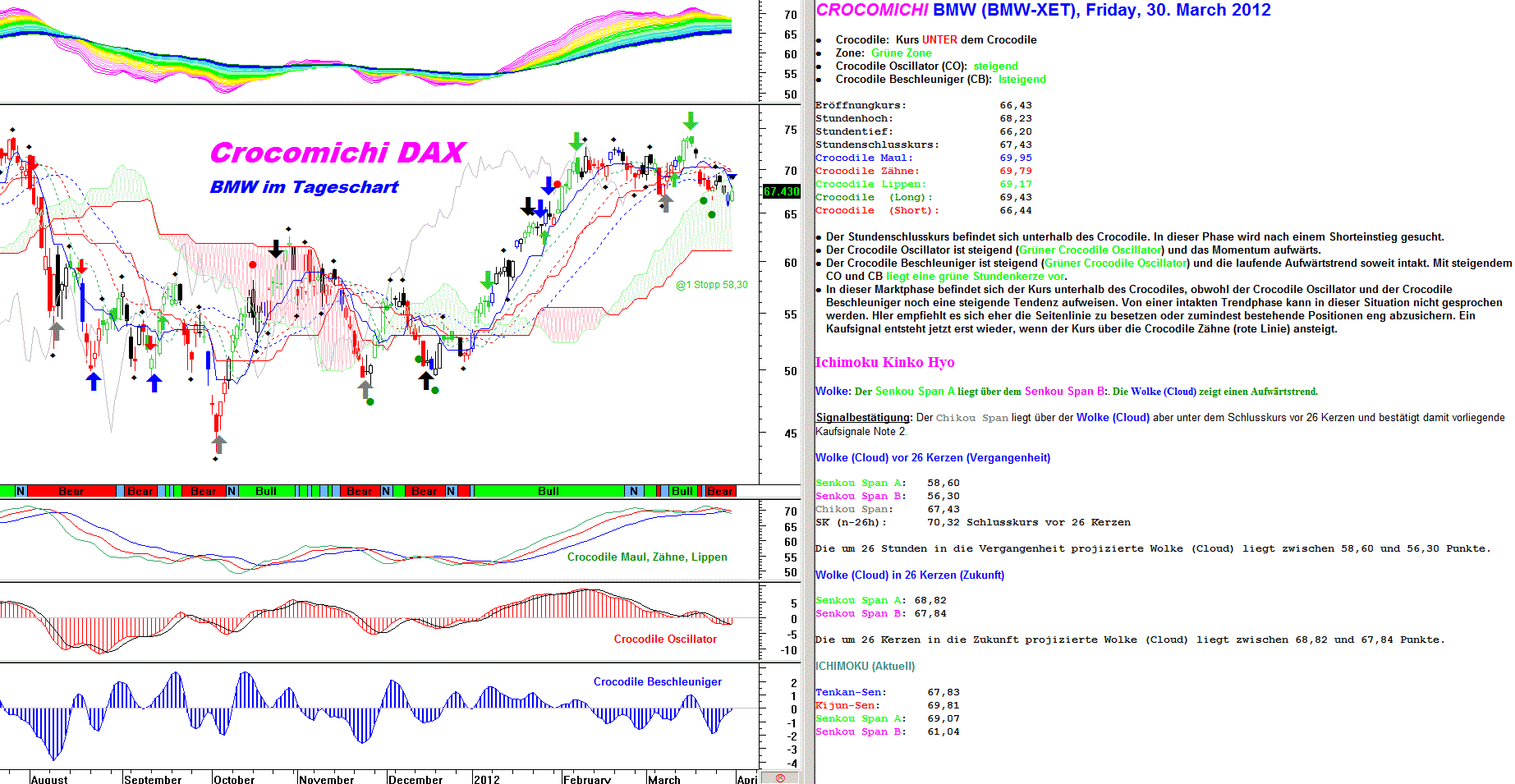1515x784 pixels.
Task: Click the blue down arrow beside February's red dot
Action: [548, 185]
